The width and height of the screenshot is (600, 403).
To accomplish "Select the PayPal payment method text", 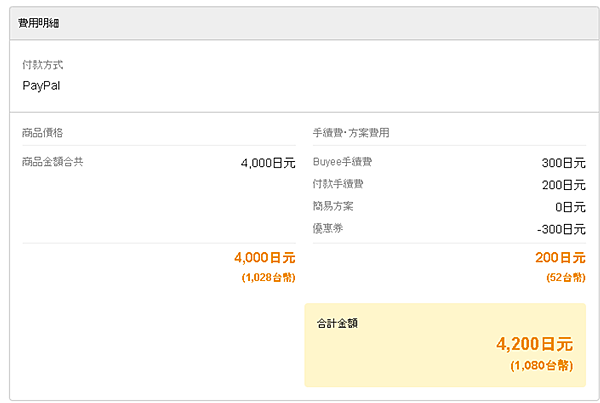I will click(41, 85).
